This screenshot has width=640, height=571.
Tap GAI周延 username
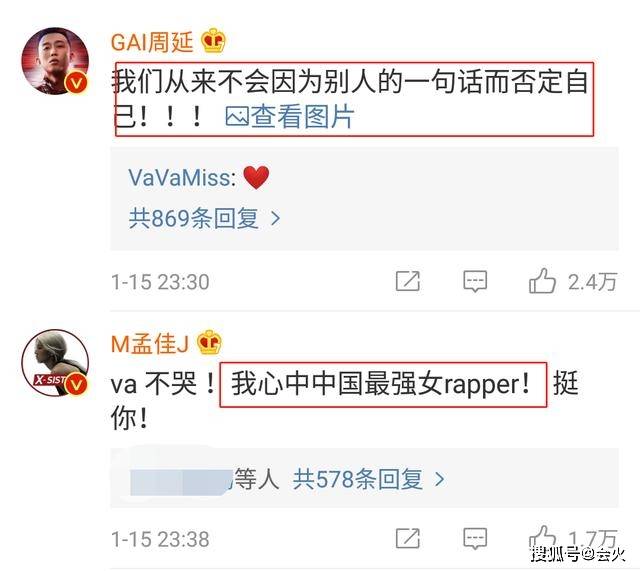tap(152, 42)
